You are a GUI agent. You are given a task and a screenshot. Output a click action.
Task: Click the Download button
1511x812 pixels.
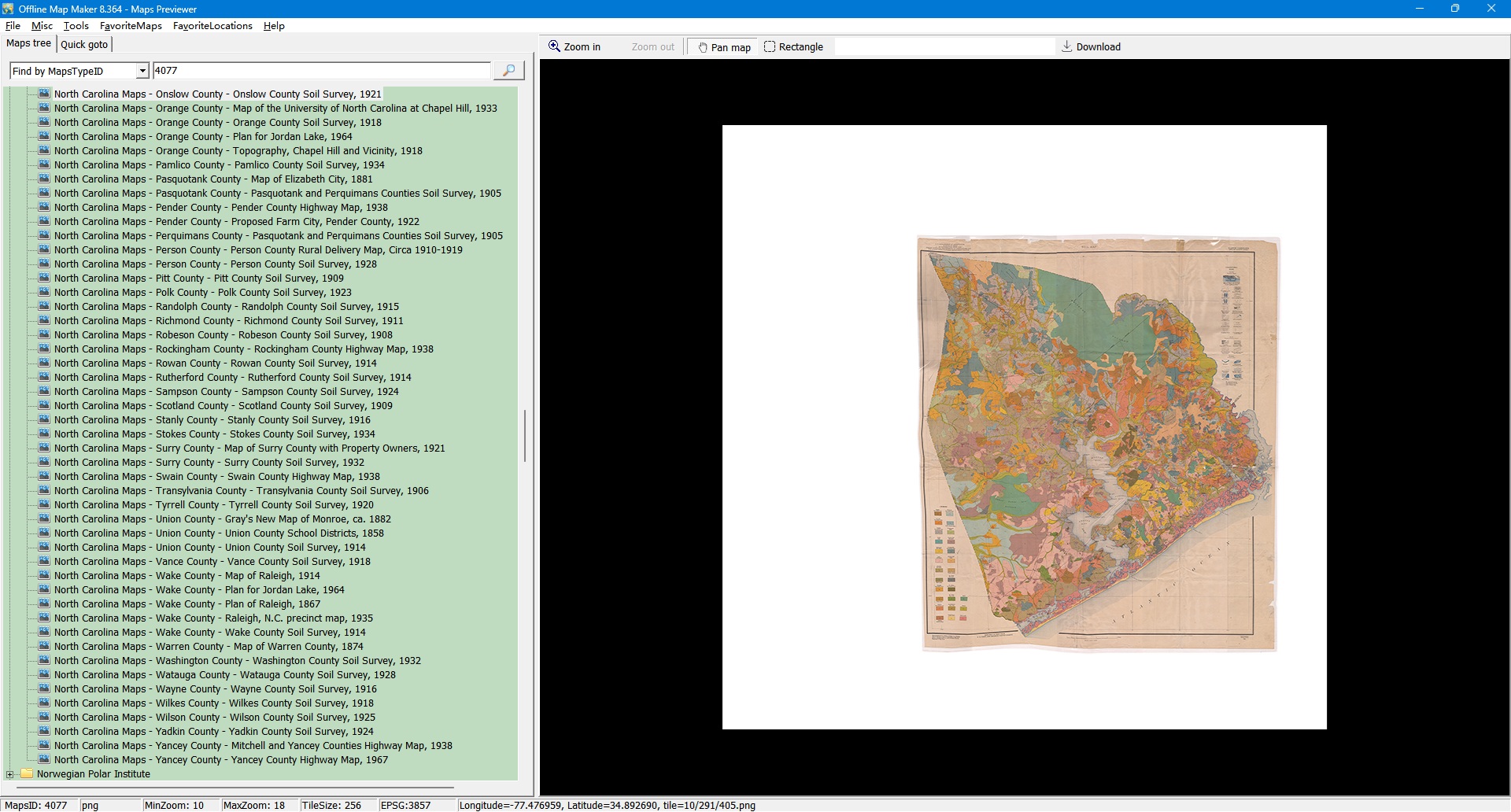1091,47
